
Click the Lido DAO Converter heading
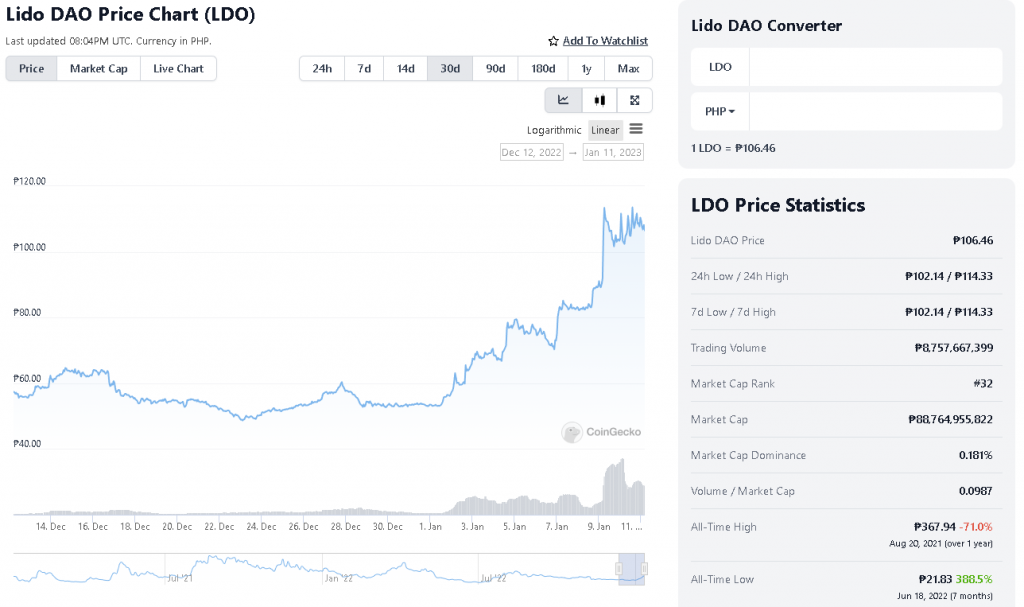point(766,25)
